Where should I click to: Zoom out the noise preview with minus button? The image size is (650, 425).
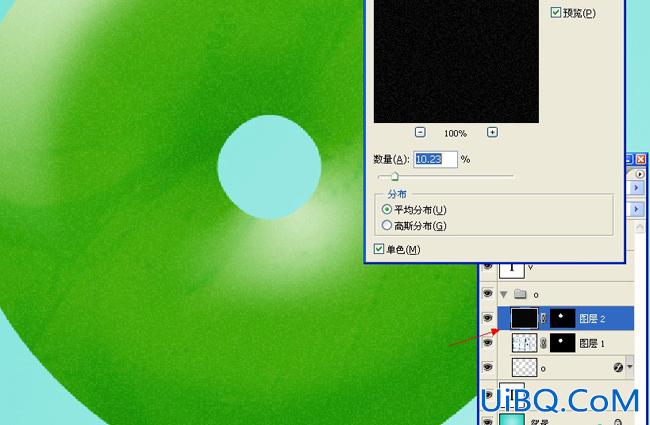click(x=420, y=132)
